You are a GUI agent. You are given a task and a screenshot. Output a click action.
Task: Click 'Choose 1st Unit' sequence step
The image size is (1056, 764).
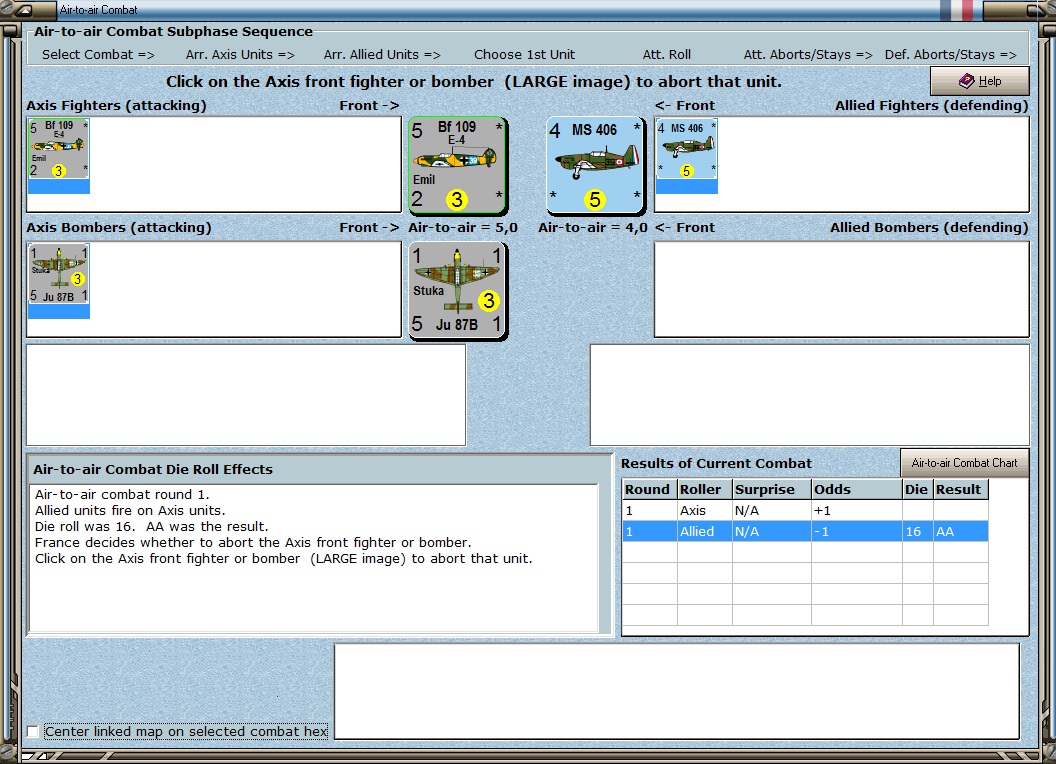coord(525,55)
